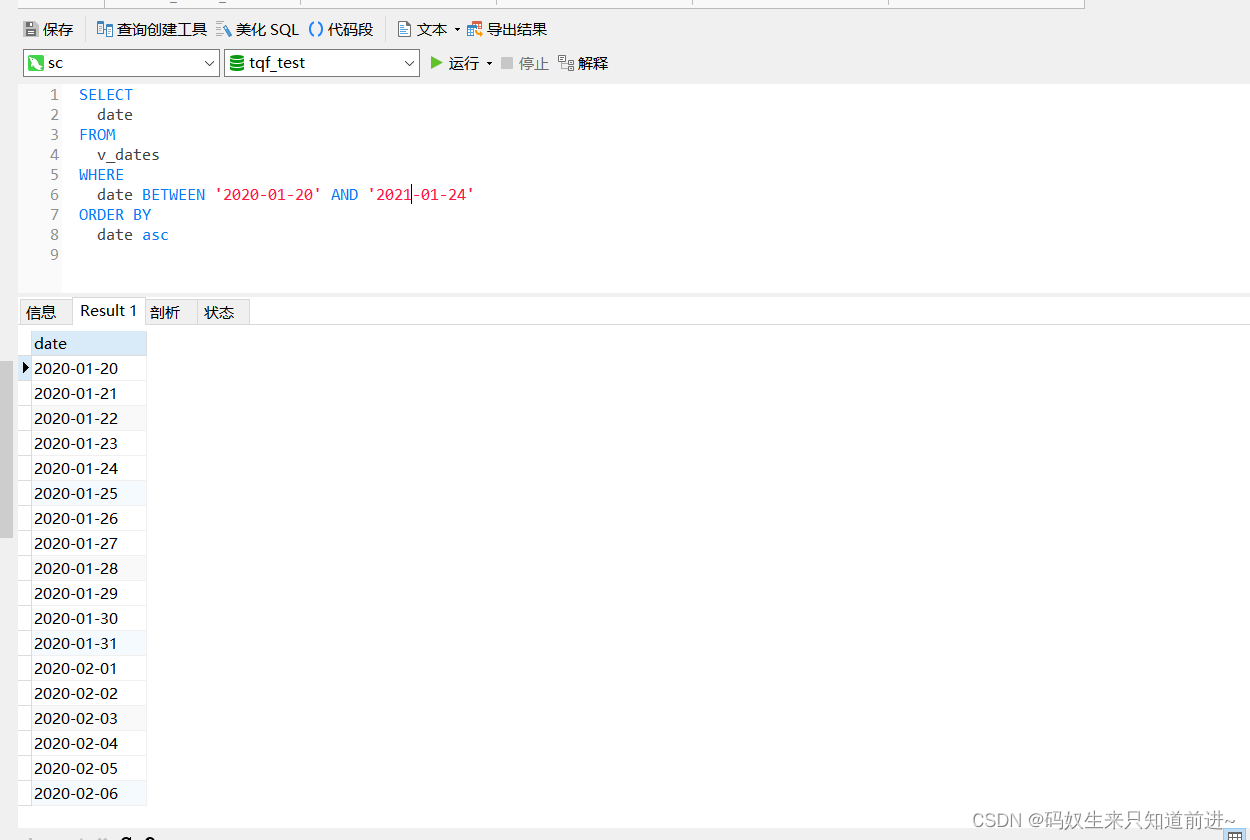This screenshot has width=1250, height=840.
Task: Select the 2020-02-04 result cell
Action: [89, 743]
